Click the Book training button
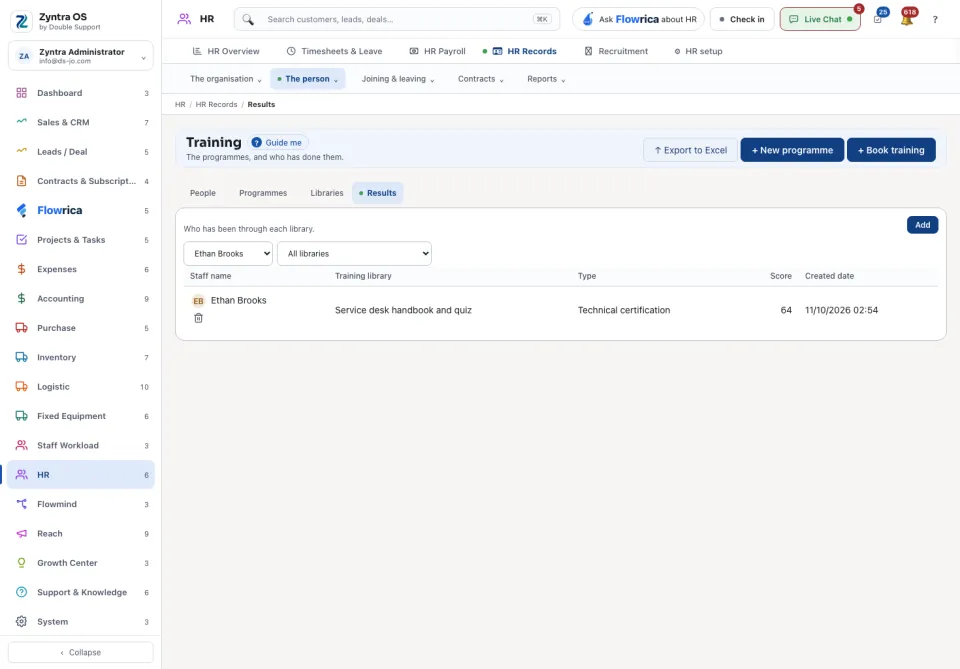Viewport: 960px width, 669px height. click(891, 150)
